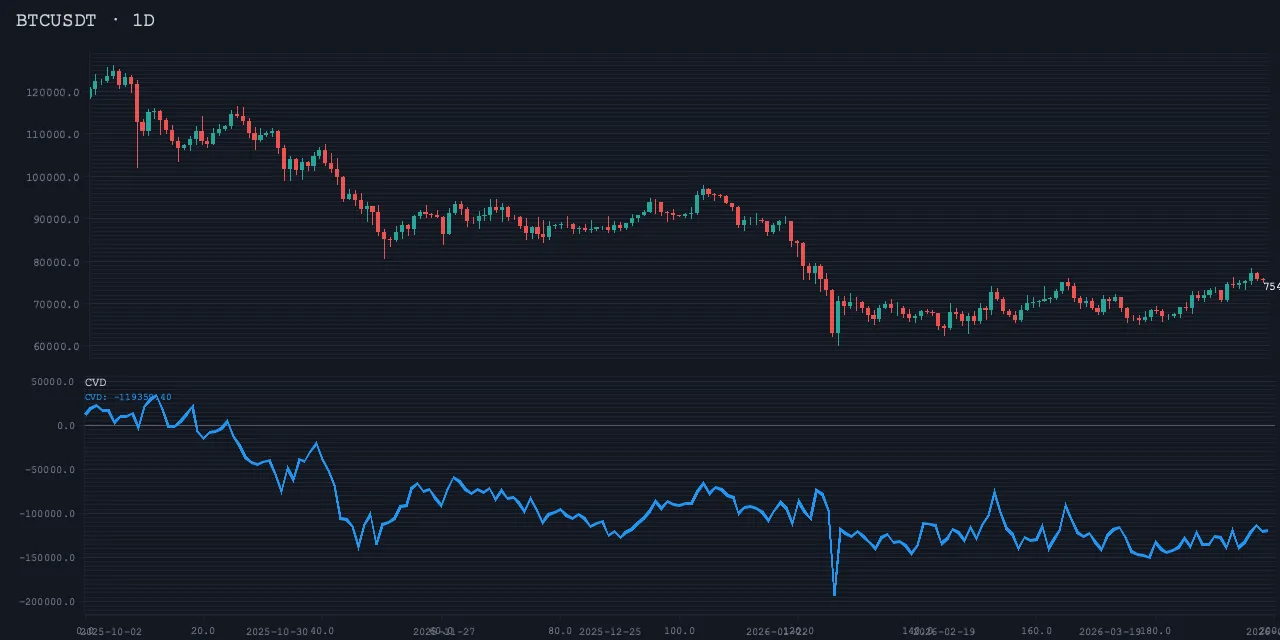Click the 2026-03-19 date label
The height and width of the screenshot is (640, 1280).
click(x=1110, y=631)
